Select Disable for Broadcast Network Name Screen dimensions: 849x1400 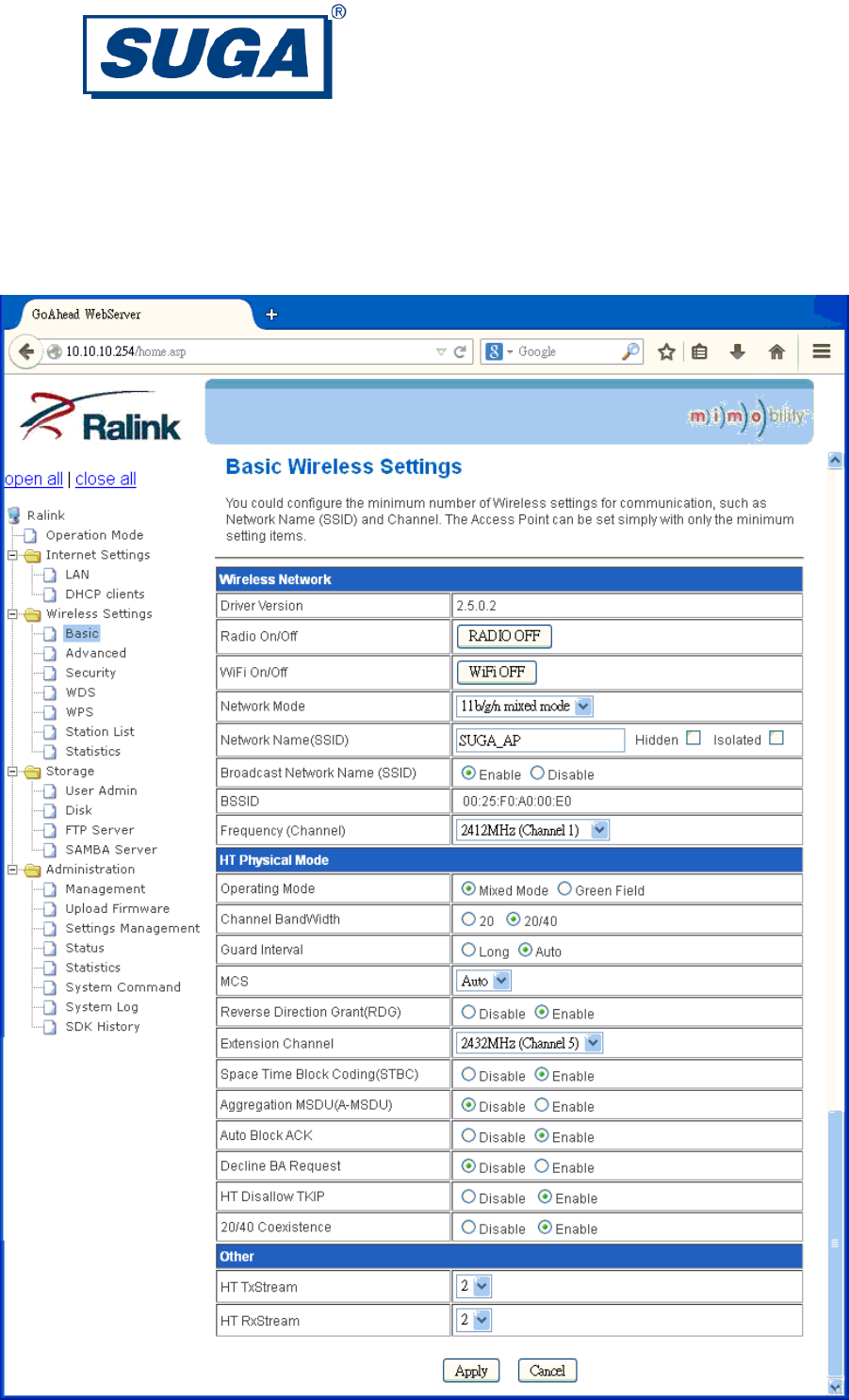click(537, 773)
